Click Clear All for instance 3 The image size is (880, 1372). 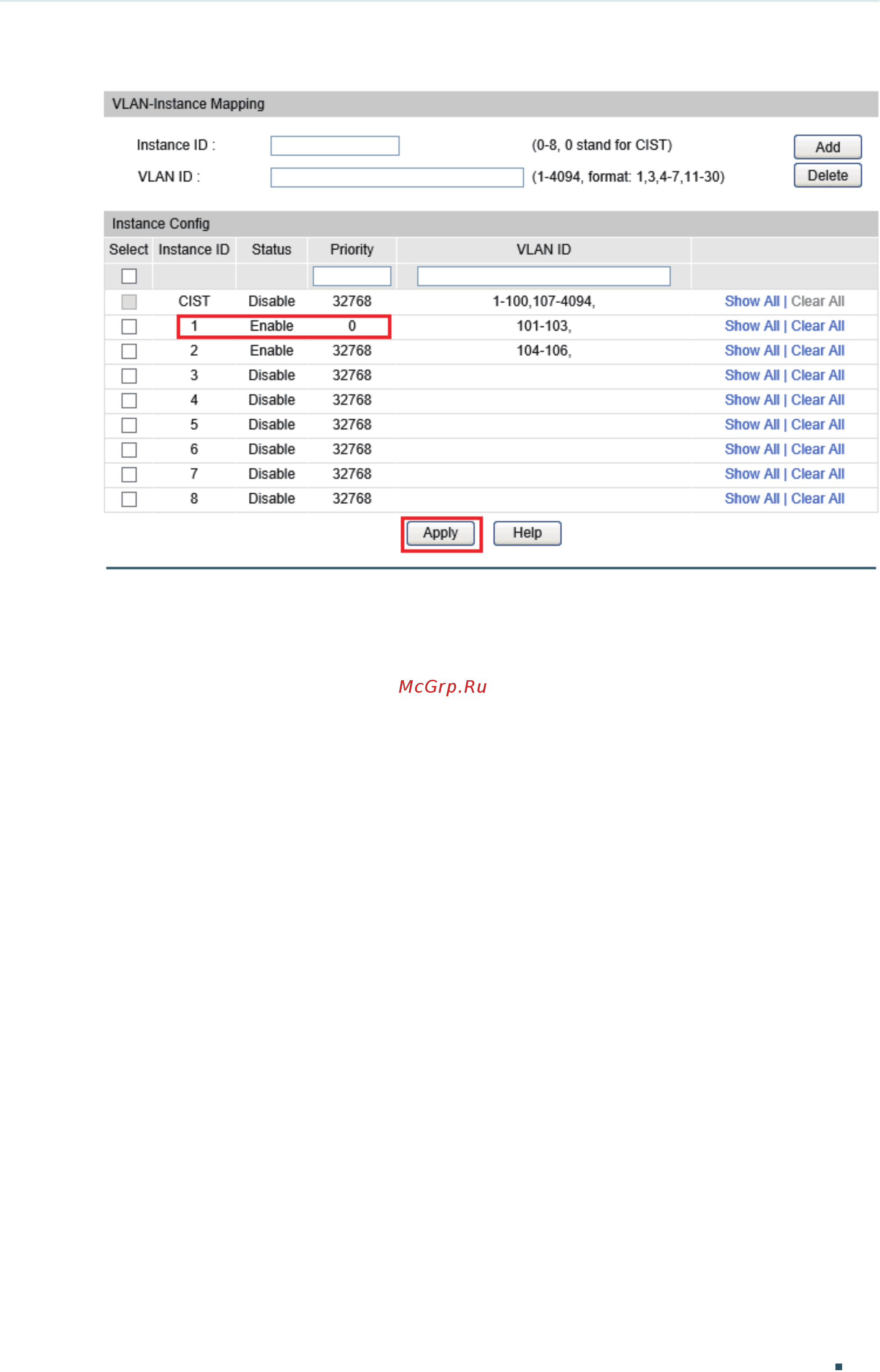(818, 375)
